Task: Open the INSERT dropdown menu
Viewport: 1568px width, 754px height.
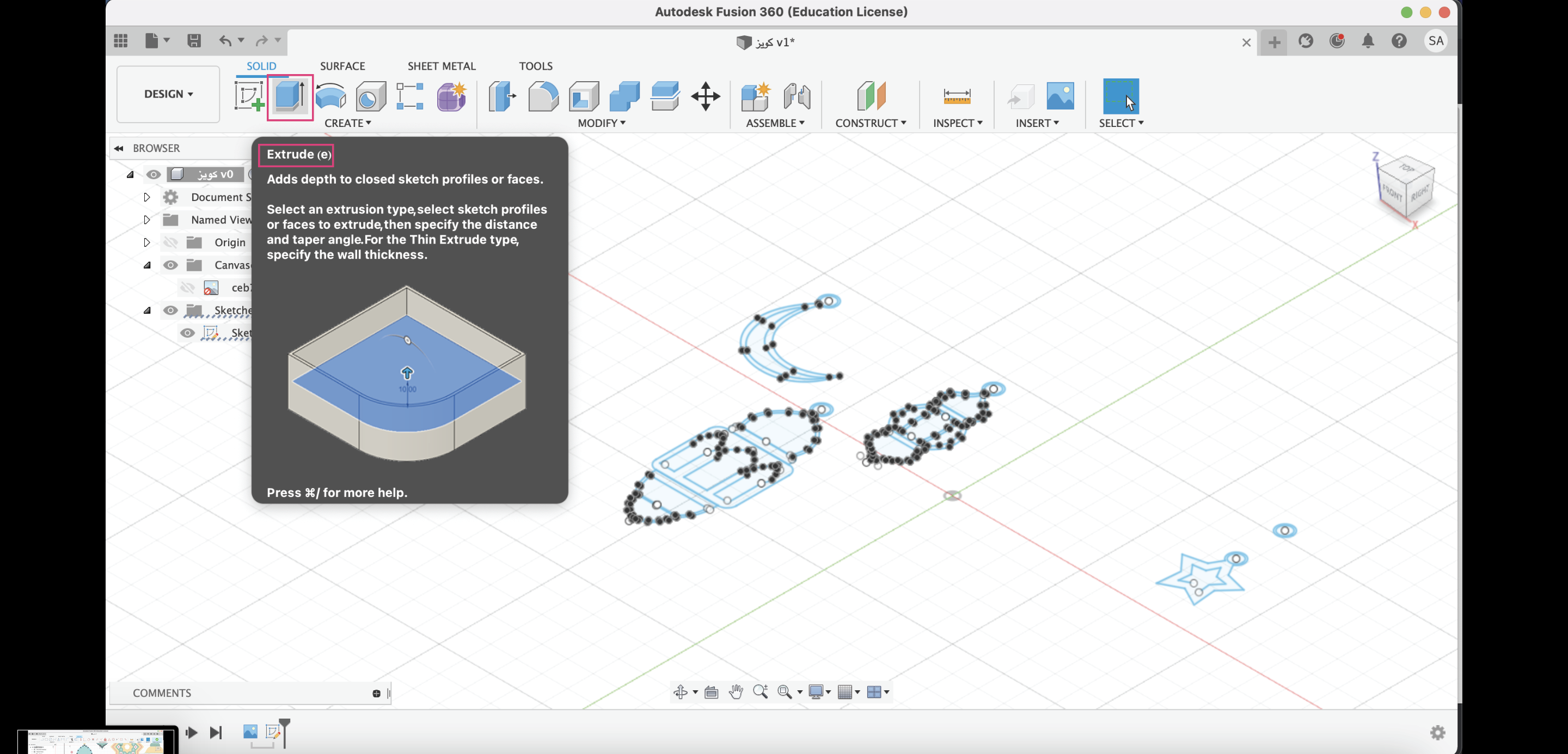Action: pyautogui.click(x=1037, y=123)
